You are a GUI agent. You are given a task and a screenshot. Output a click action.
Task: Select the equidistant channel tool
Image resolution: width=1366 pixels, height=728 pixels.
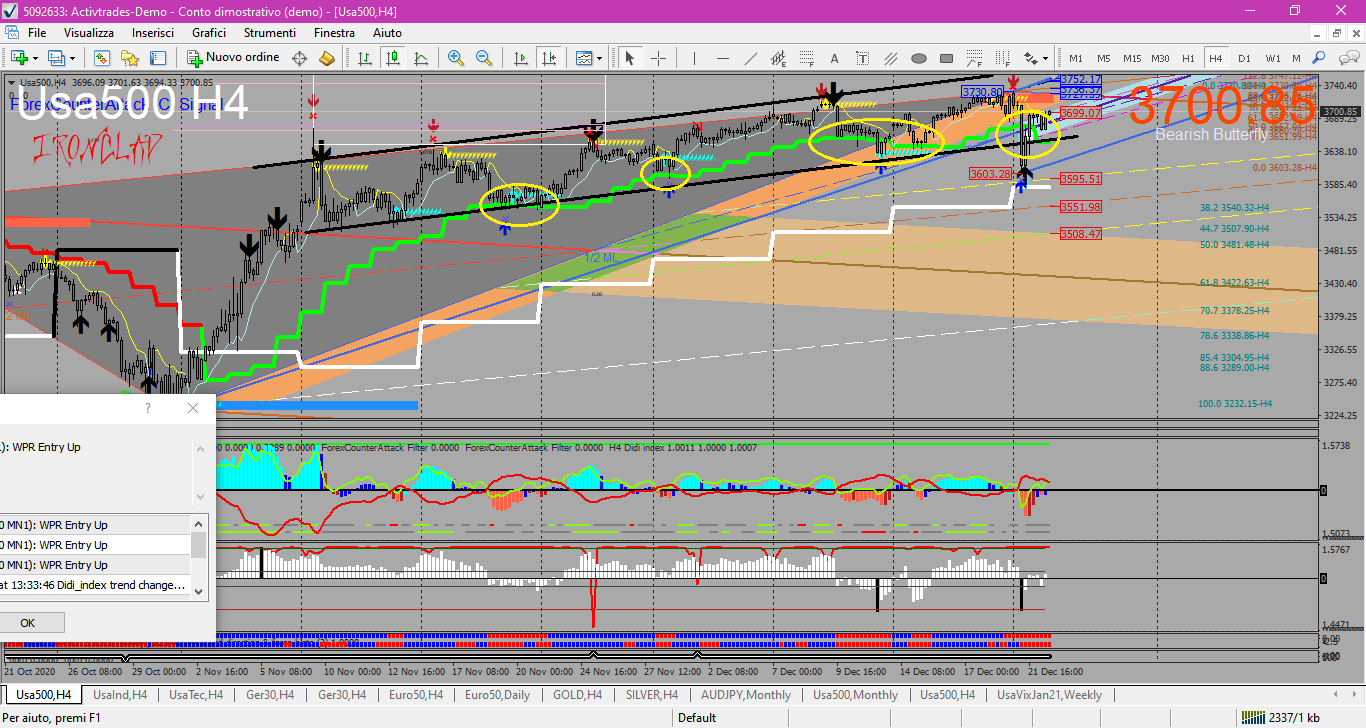(x=779, y=58)
